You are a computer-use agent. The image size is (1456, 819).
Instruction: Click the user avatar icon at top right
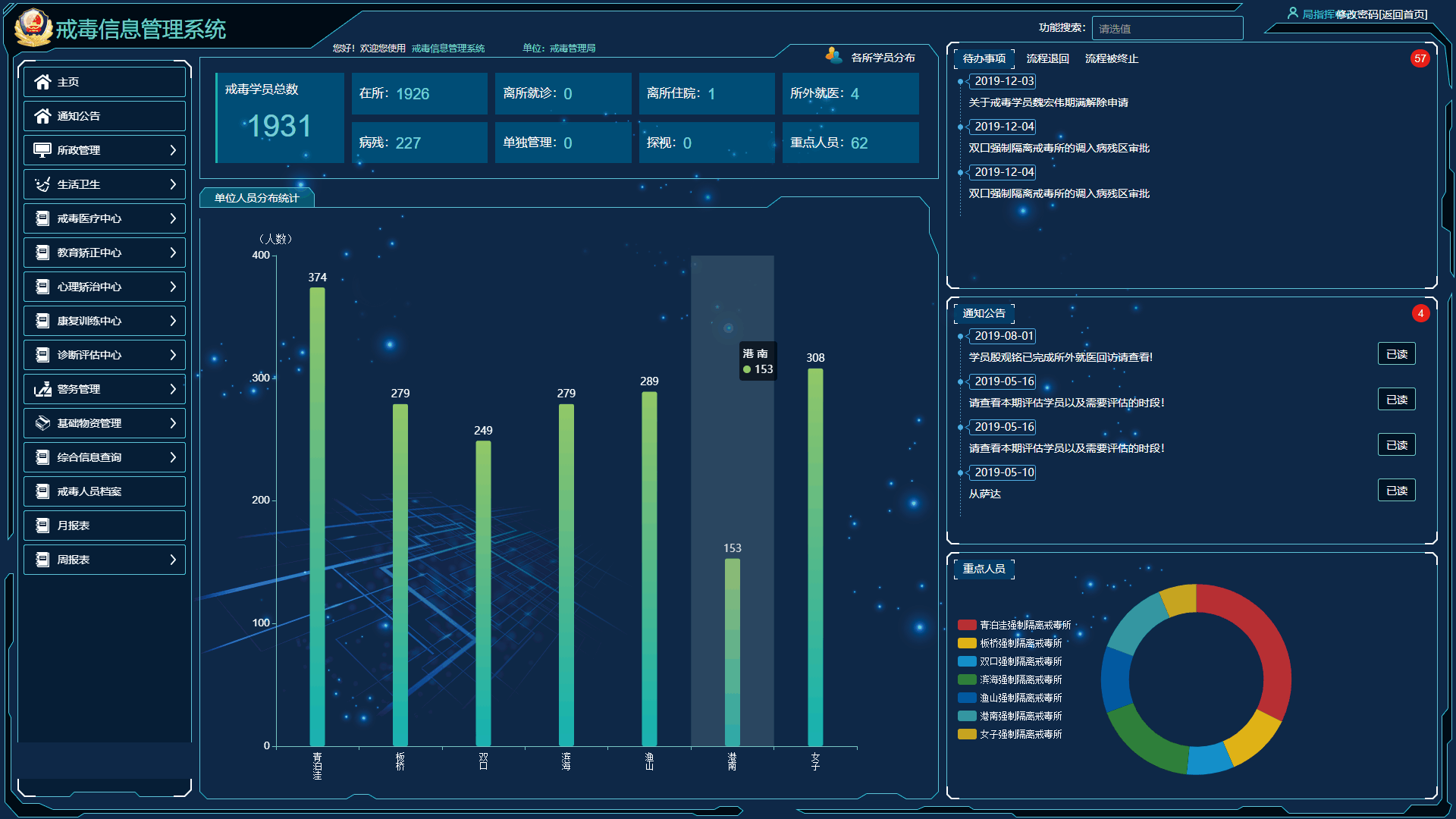point(1292,13)
